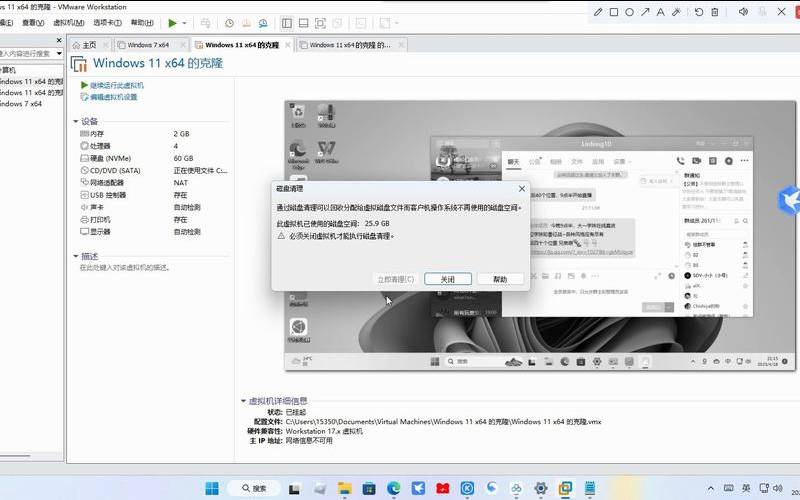Open the snapshot manager icon
The height and width of the screenshot is (500, 800).
pyautogui.click(x=263, y=23)
